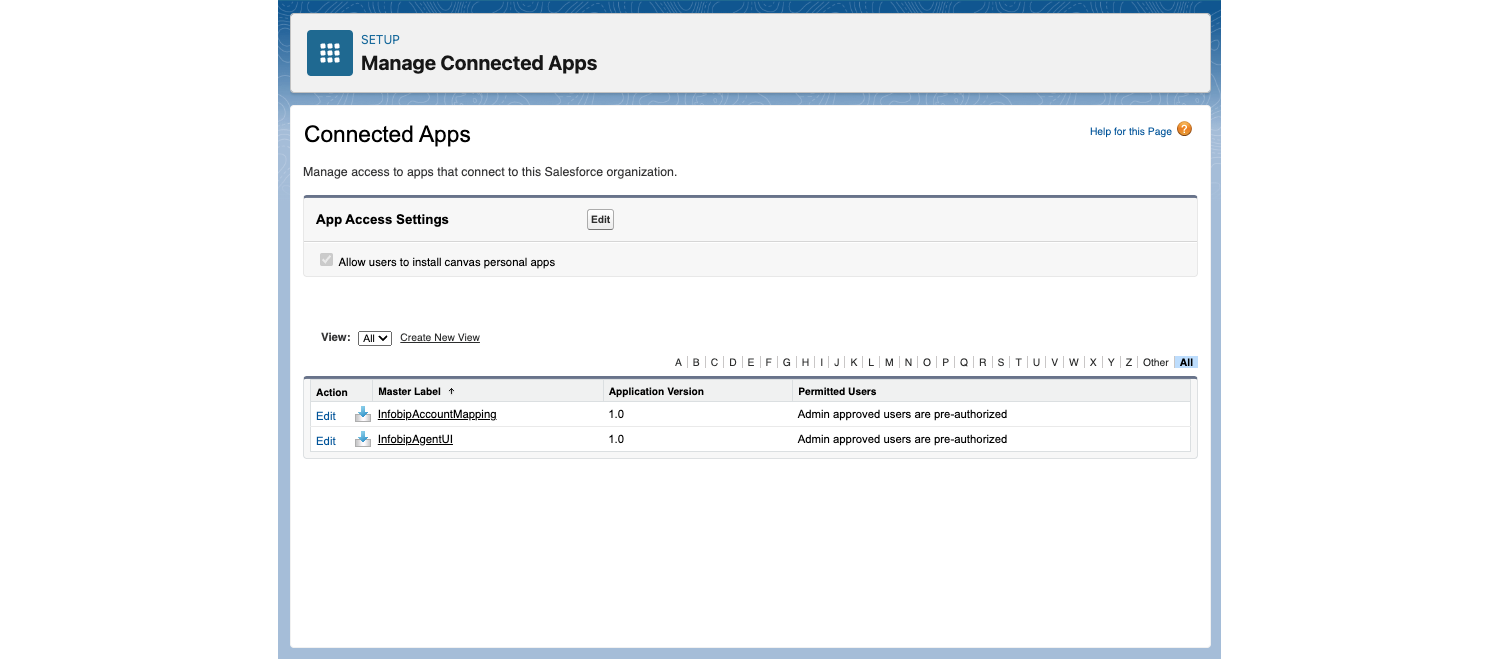
Task: Toggle Allow users to install canvas personal apps
Action: (326, 260)
